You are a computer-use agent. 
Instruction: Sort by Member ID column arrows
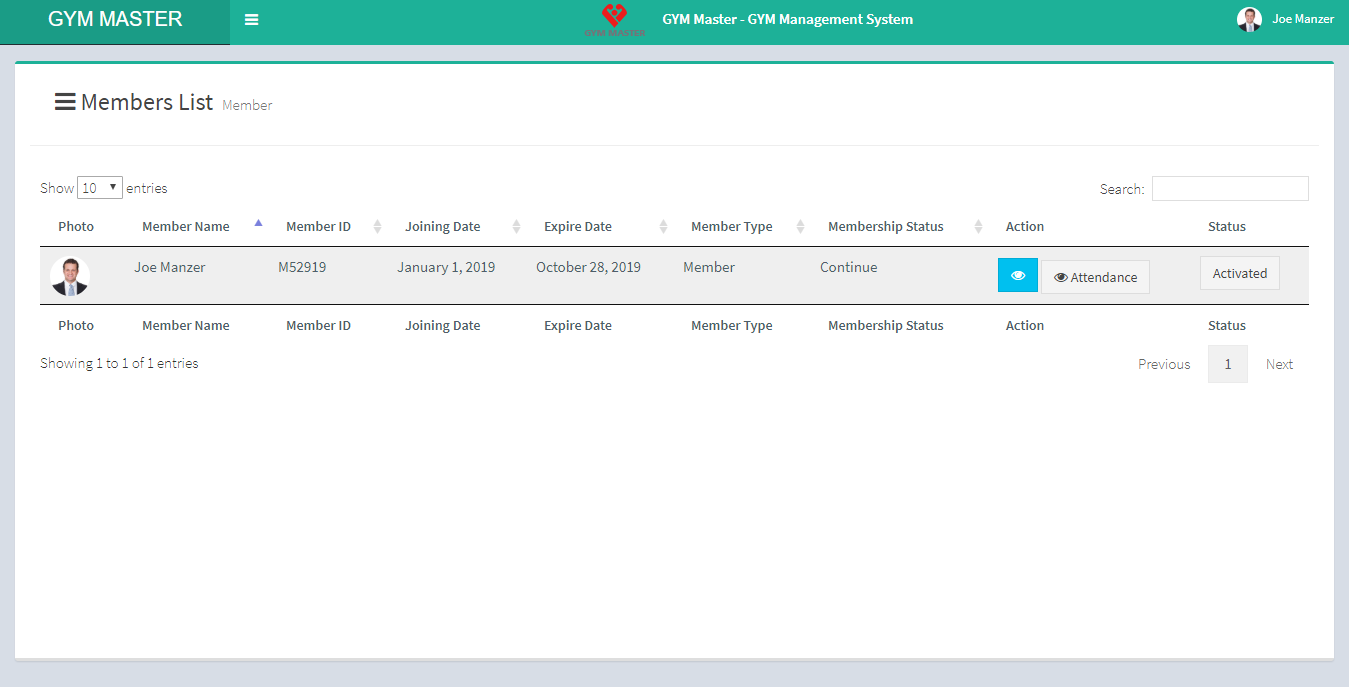(x=377, y=227)
